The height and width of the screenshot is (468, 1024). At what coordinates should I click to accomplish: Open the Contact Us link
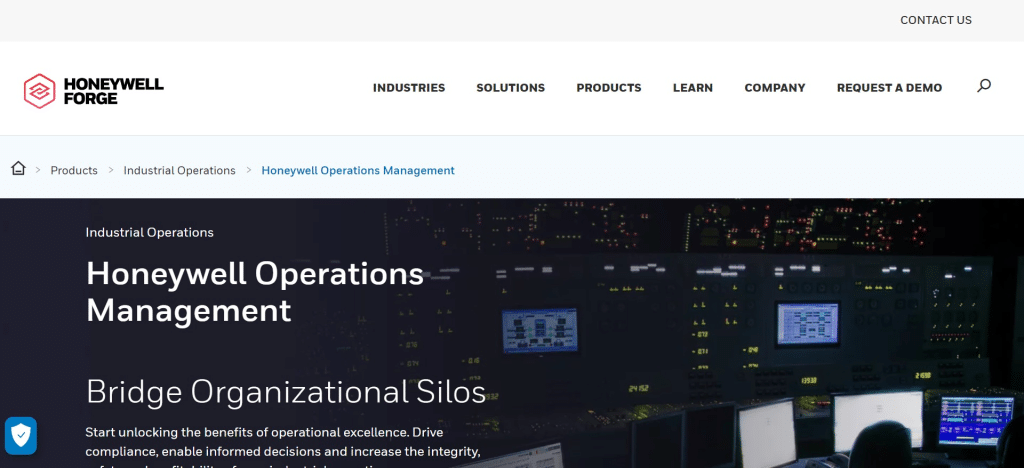point(936,20)
